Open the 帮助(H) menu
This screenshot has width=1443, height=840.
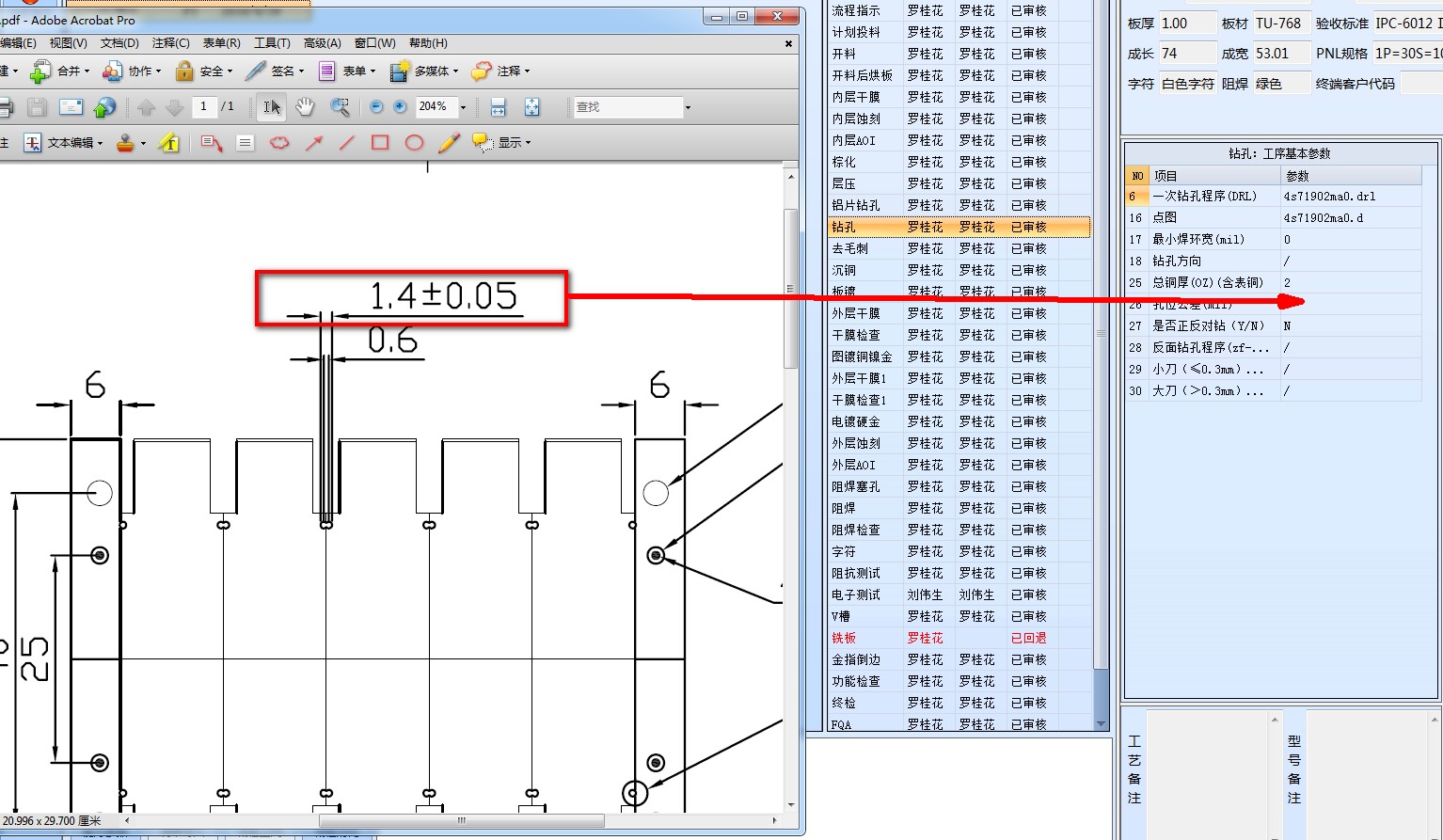click(428, 43)
